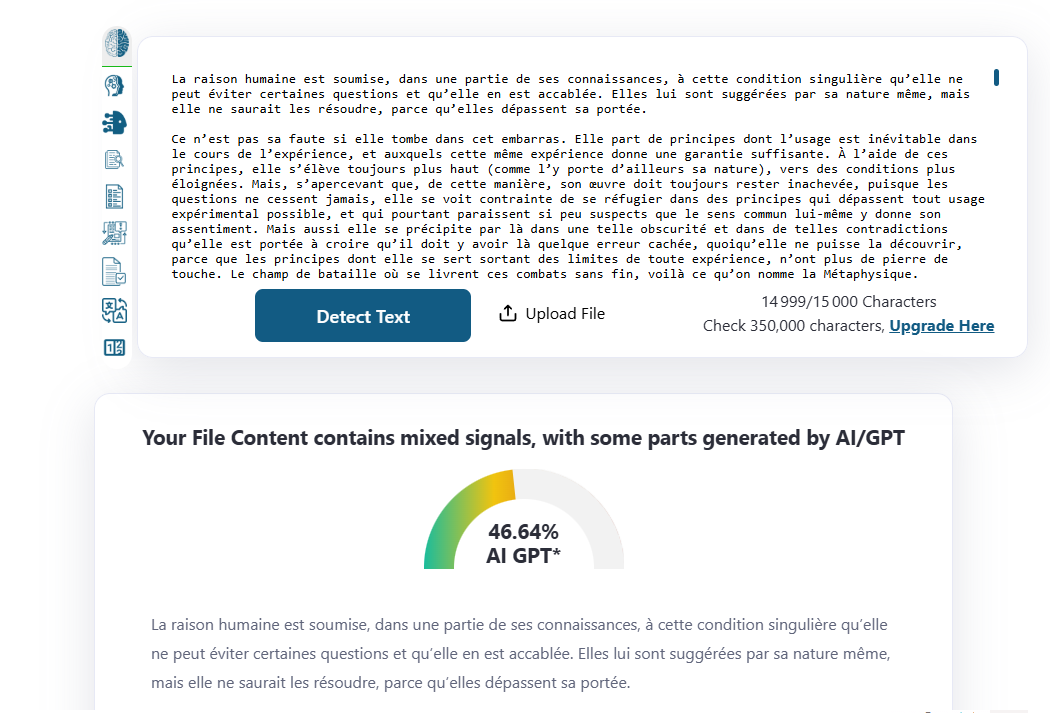Select the solid robot head circuit icon
Viewport: 1050px width, 713px height.
point(115,123)
